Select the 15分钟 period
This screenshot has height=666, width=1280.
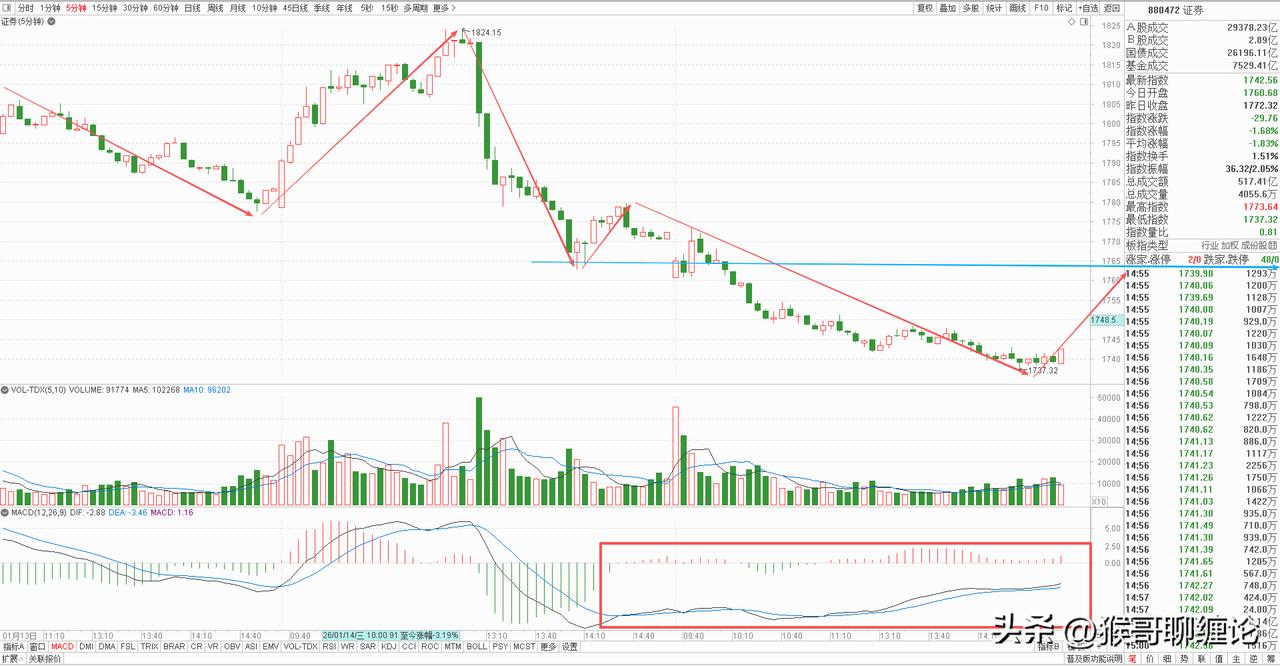[x=105, y=8]
